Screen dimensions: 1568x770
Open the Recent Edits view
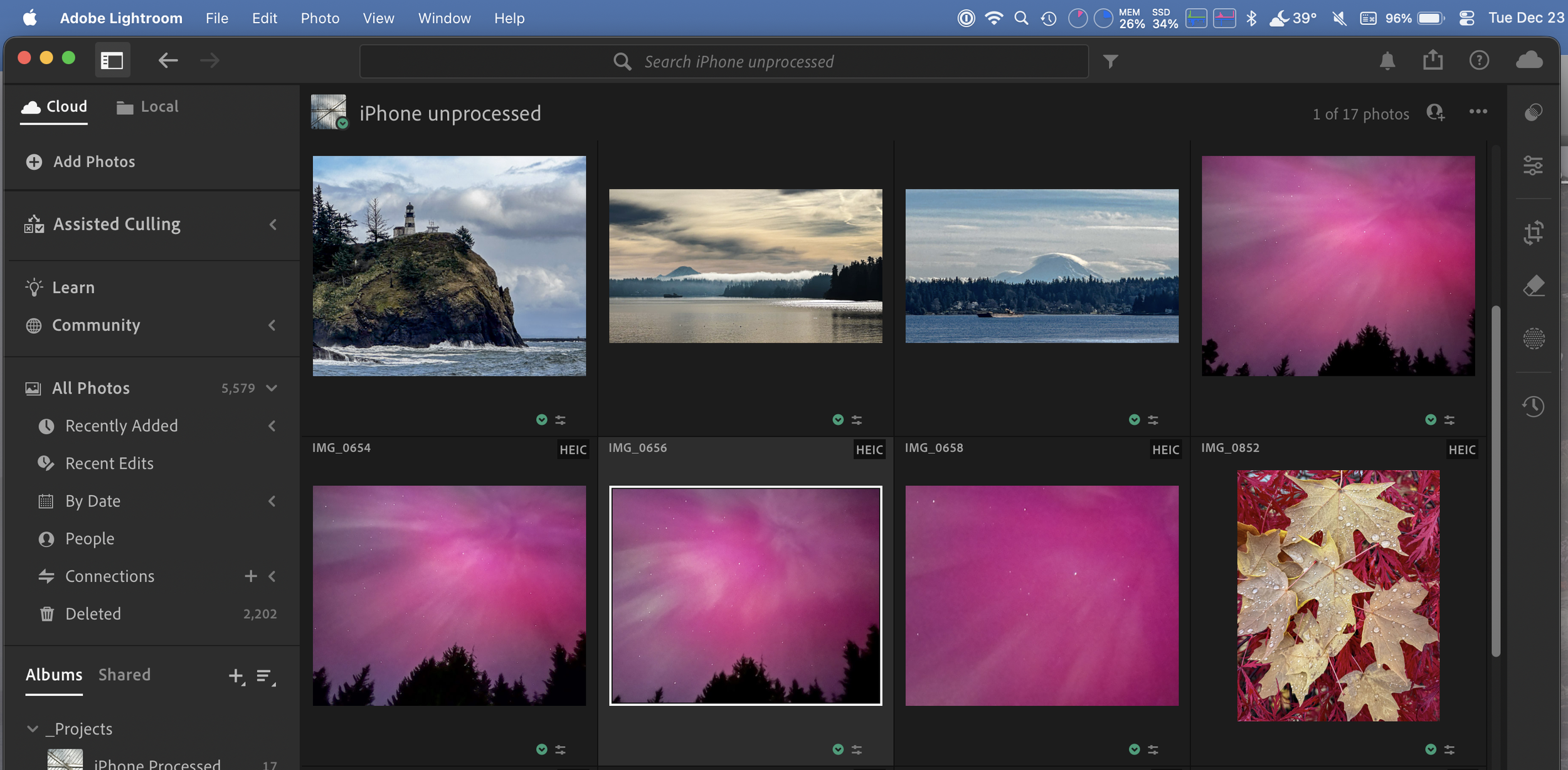click(109, 464)
